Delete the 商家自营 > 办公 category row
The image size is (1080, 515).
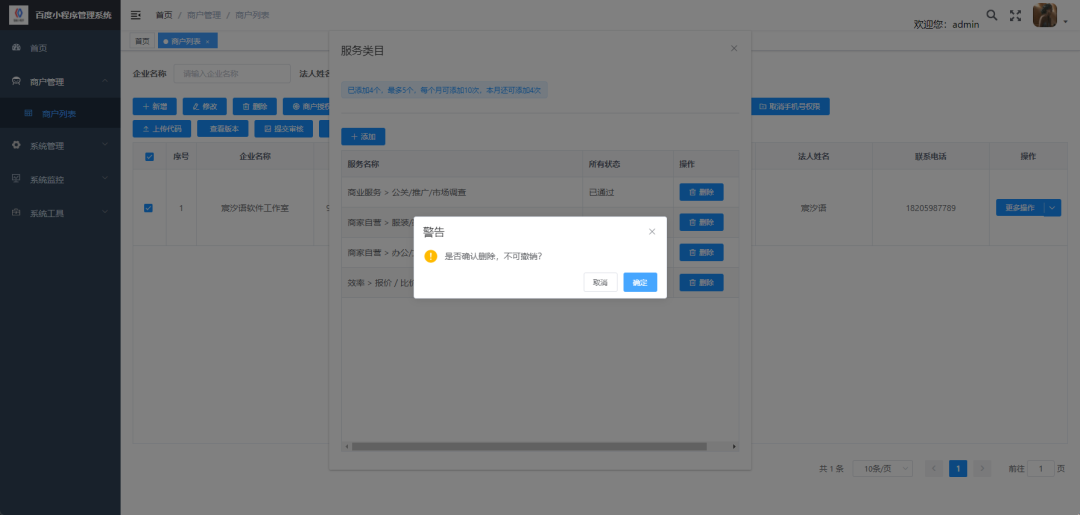point(701,253)
